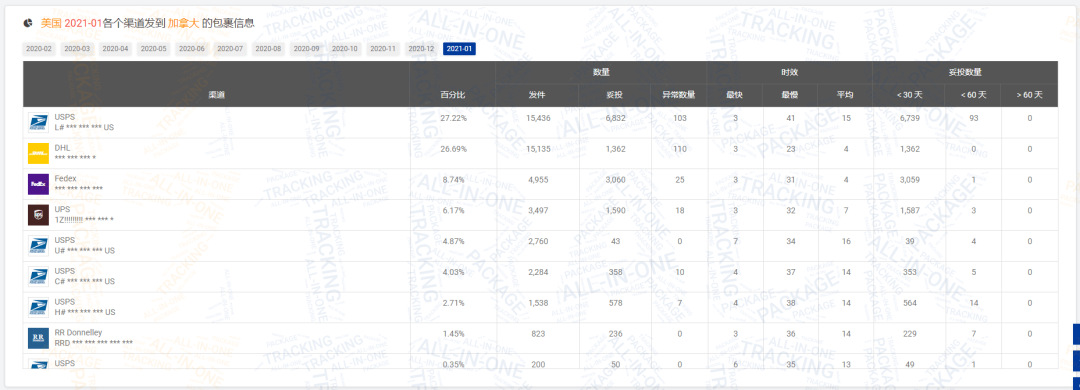Click the 1Z tracking pattern under UPS

[84, 220]
